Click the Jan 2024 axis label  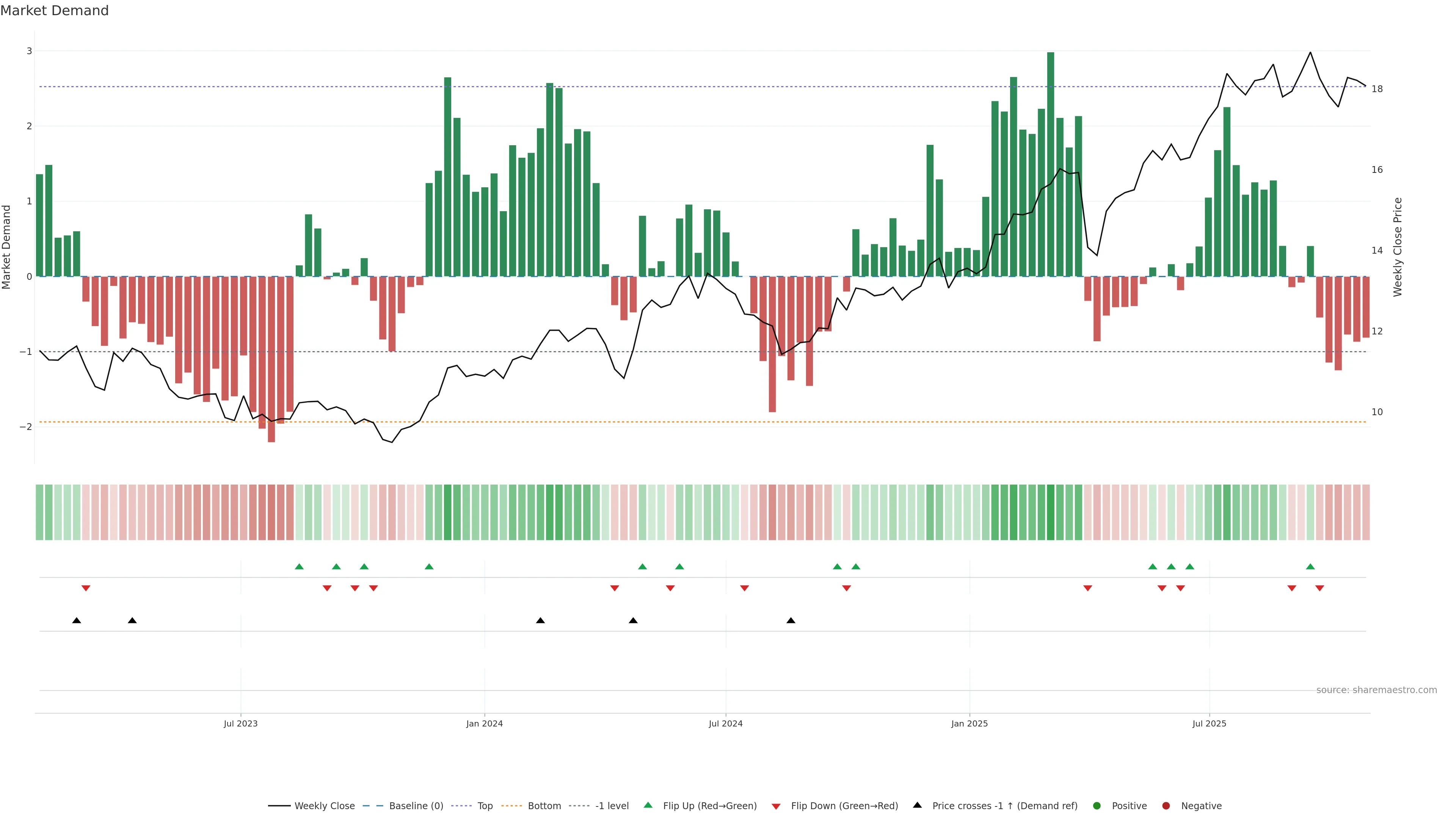coord(485,723)
